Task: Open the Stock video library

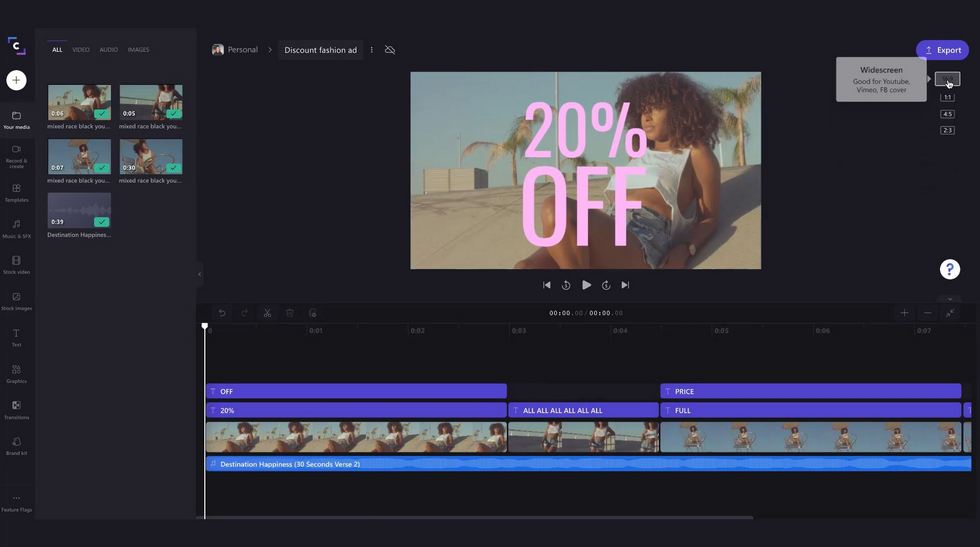Action: pyautogui.click(x=16, y=265)
